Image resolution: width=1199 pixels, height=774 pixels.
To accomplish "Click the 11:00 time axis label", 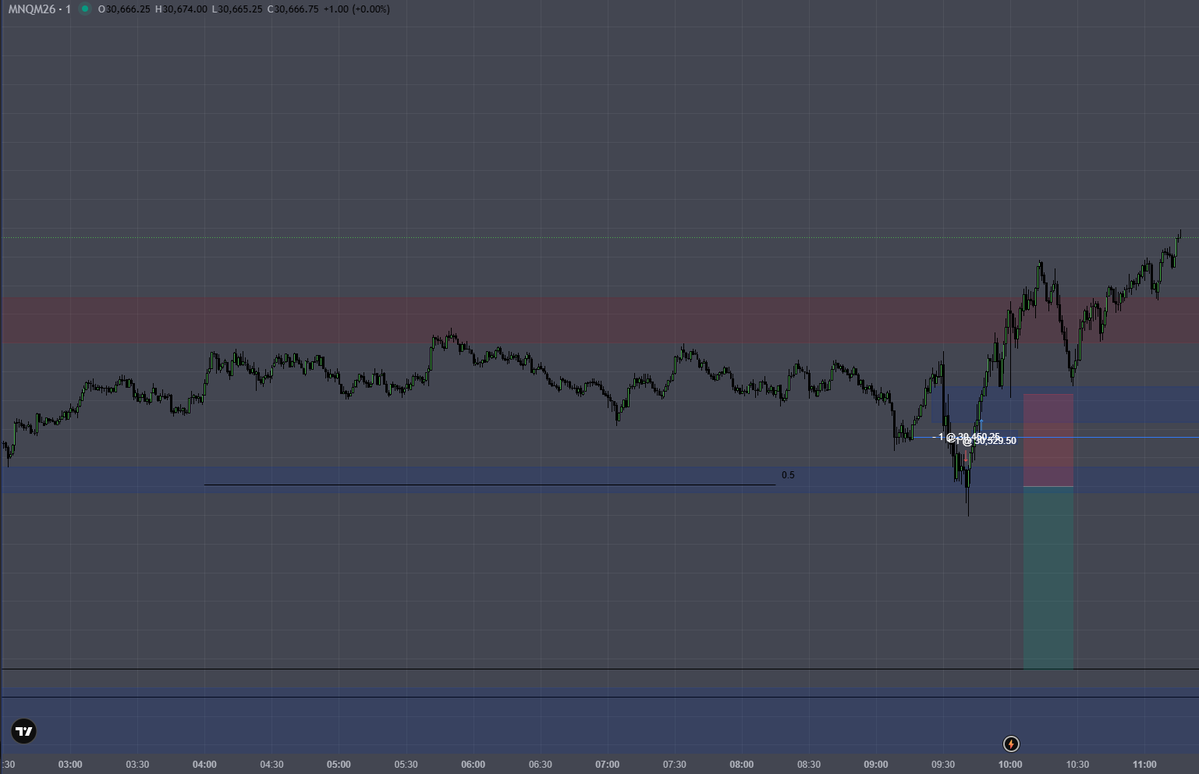I will pyautogui.click(x=1145, y=764).
